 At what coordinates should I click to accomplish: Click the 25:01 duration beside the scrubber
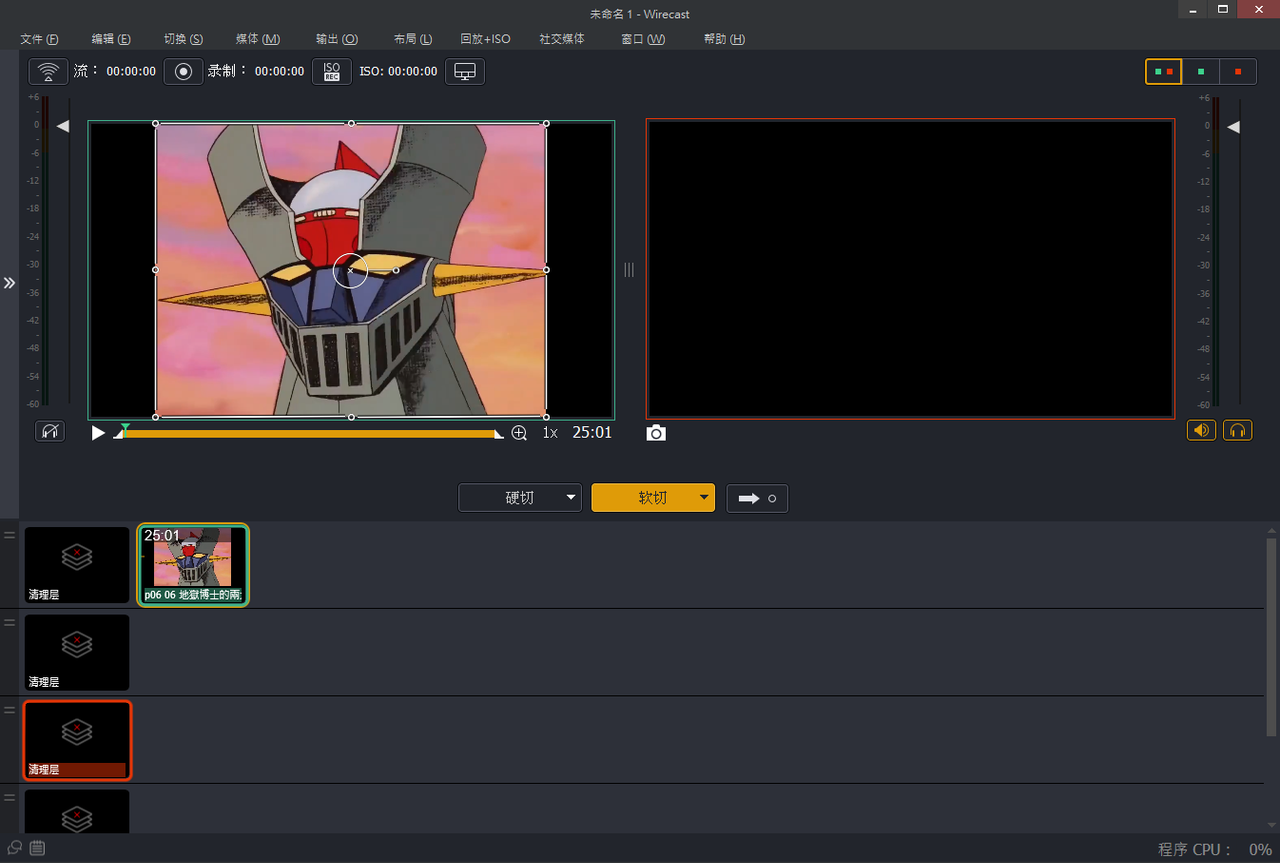pos(592,433)
